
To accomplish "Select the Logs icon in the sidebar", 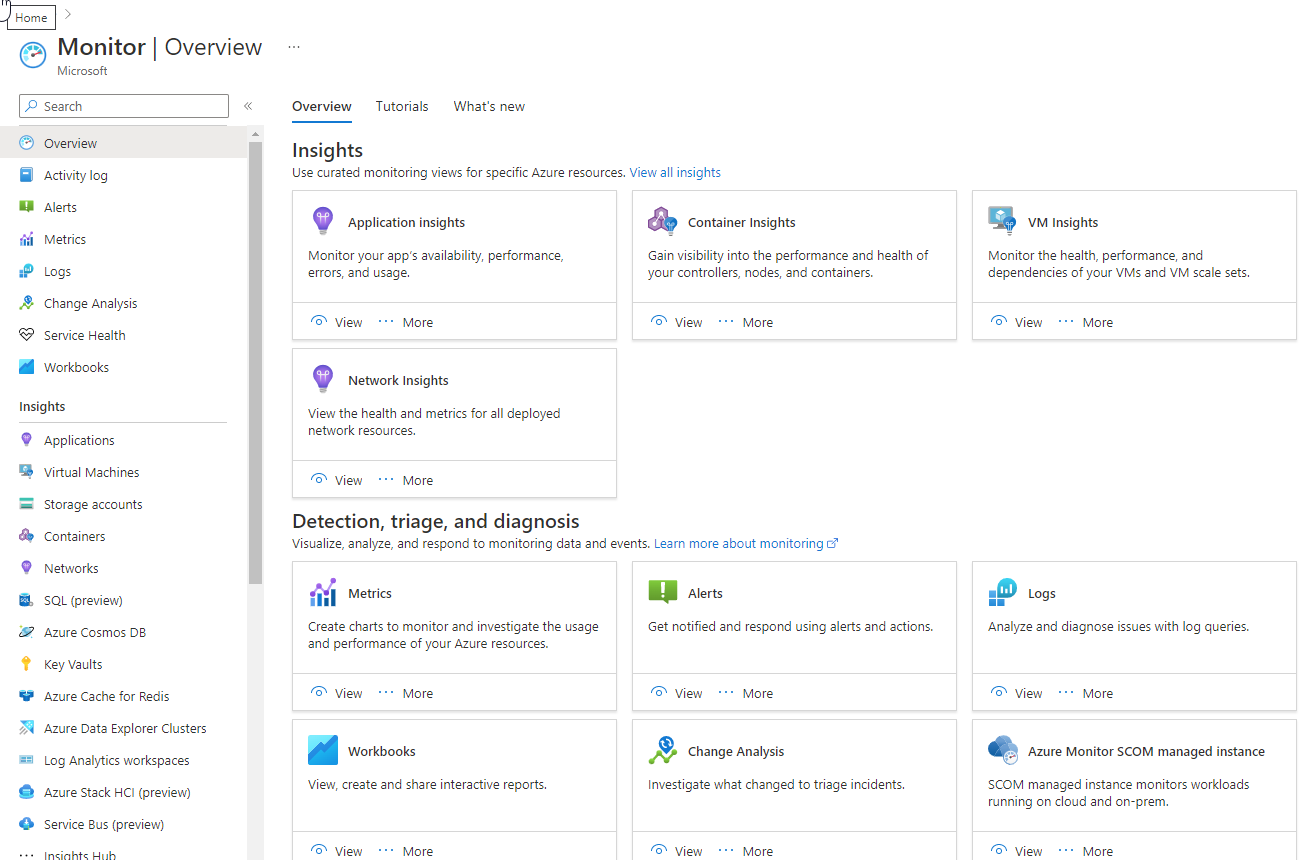I will point(24,270).
